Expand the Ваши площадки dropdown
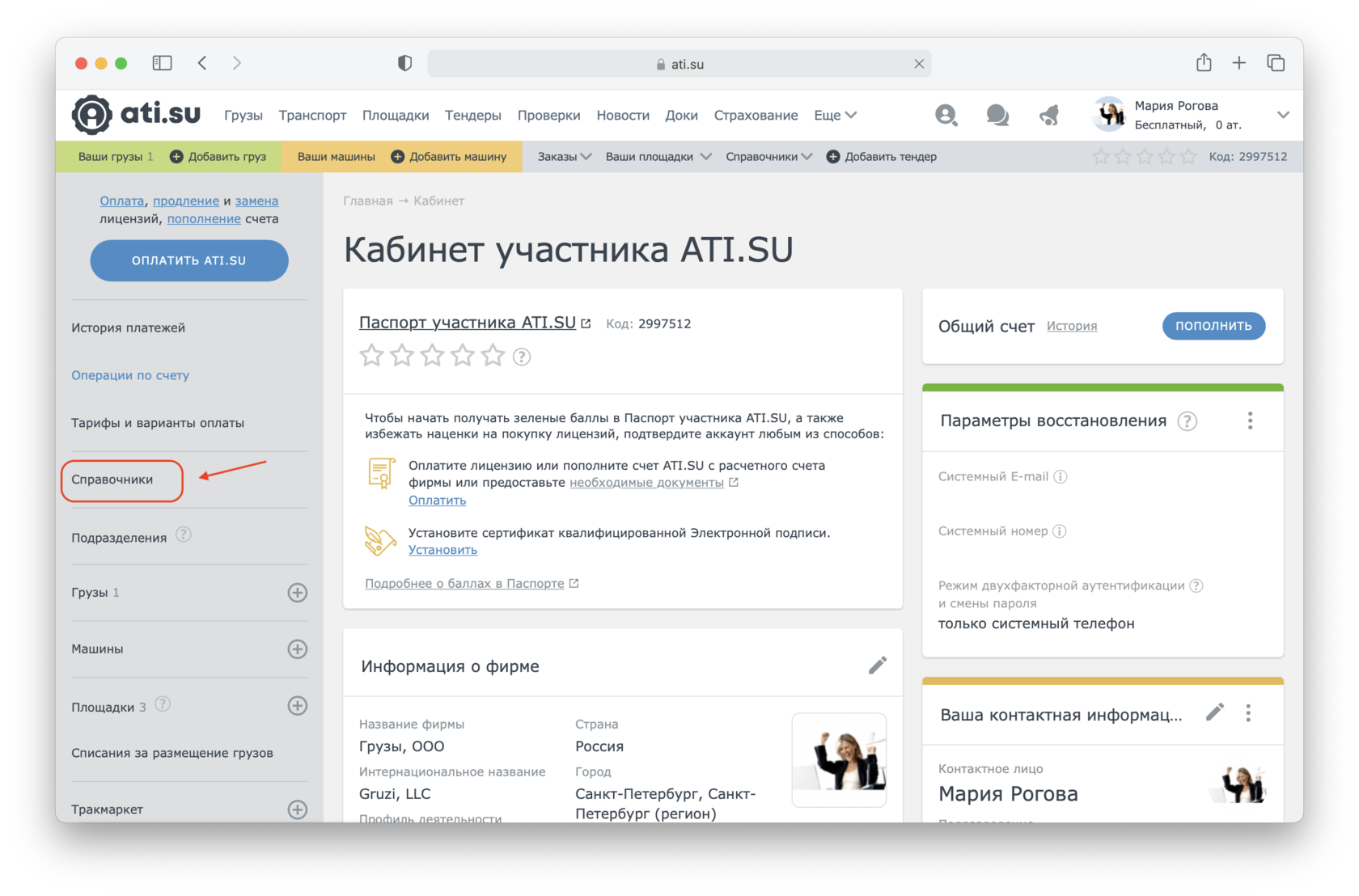Viewport: 1359px width, 896px height. (x=658, y=157)
